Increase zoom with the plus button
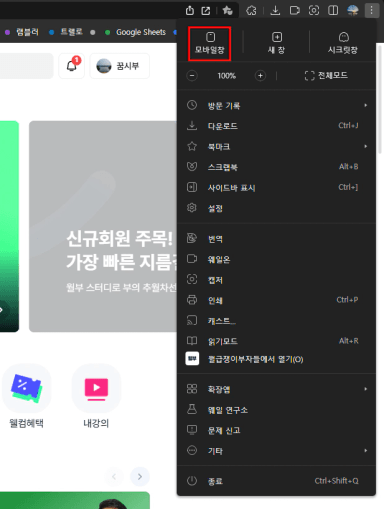Screen dimensions: 384x509 (x=260, y=76)
